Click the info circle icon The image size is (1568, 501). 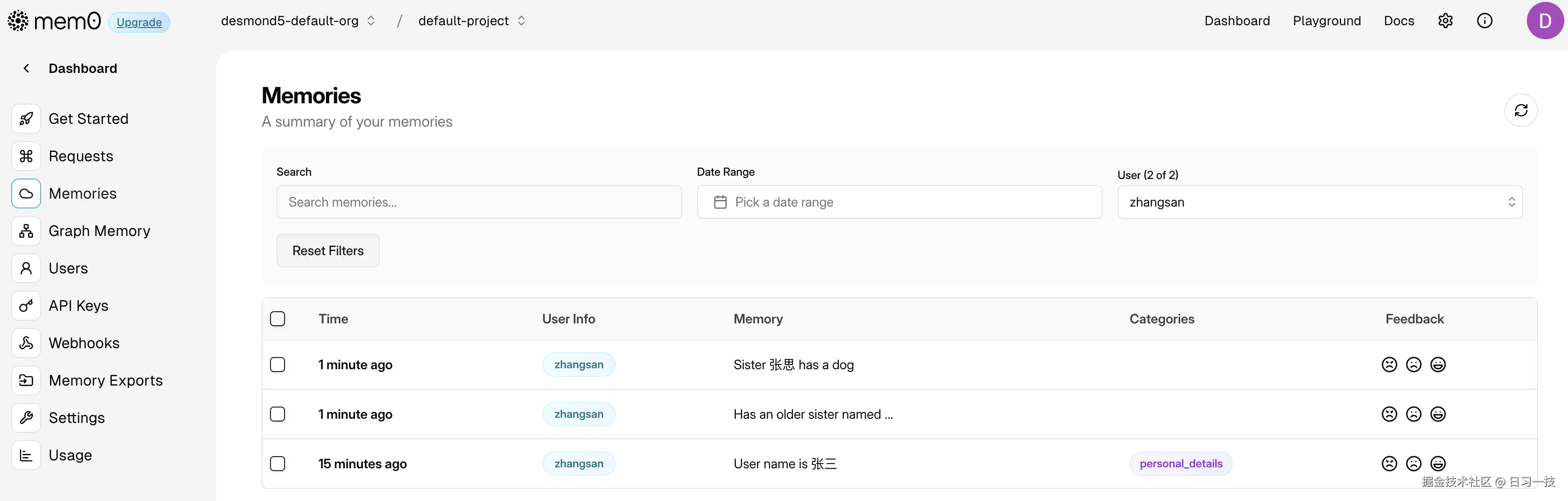pyautogui.click(x=1485, y=21)
